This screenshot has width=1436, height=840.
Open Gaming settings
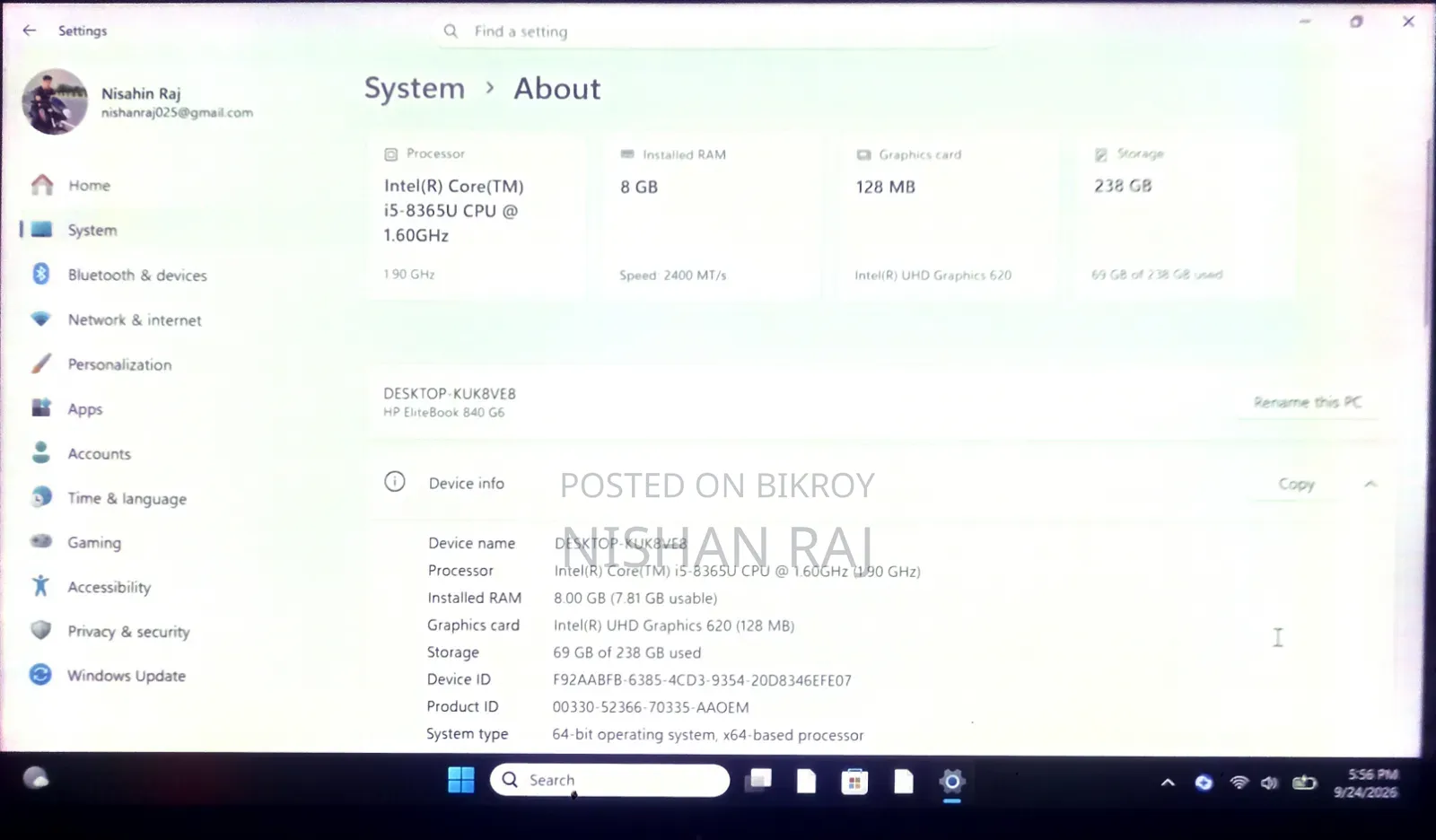[x=94, y=543]
